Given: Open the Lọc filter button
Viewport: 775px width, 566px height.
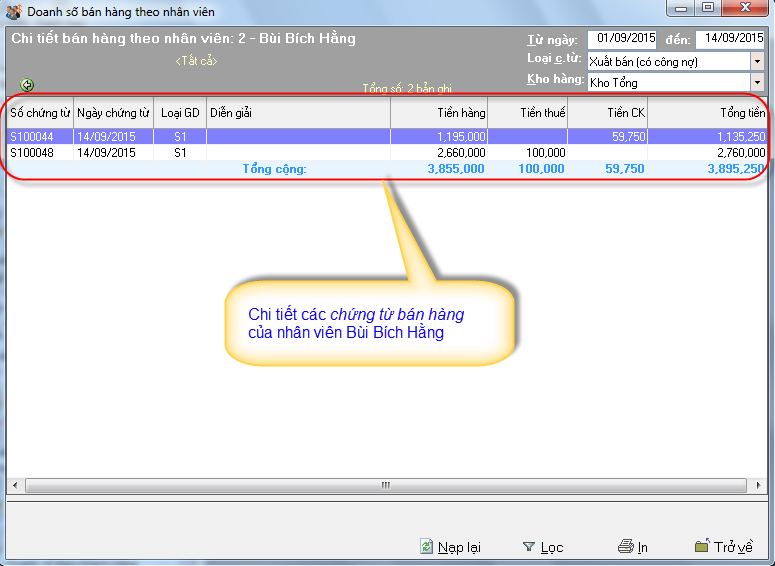Looking at the screenshot, I should 543,547.
